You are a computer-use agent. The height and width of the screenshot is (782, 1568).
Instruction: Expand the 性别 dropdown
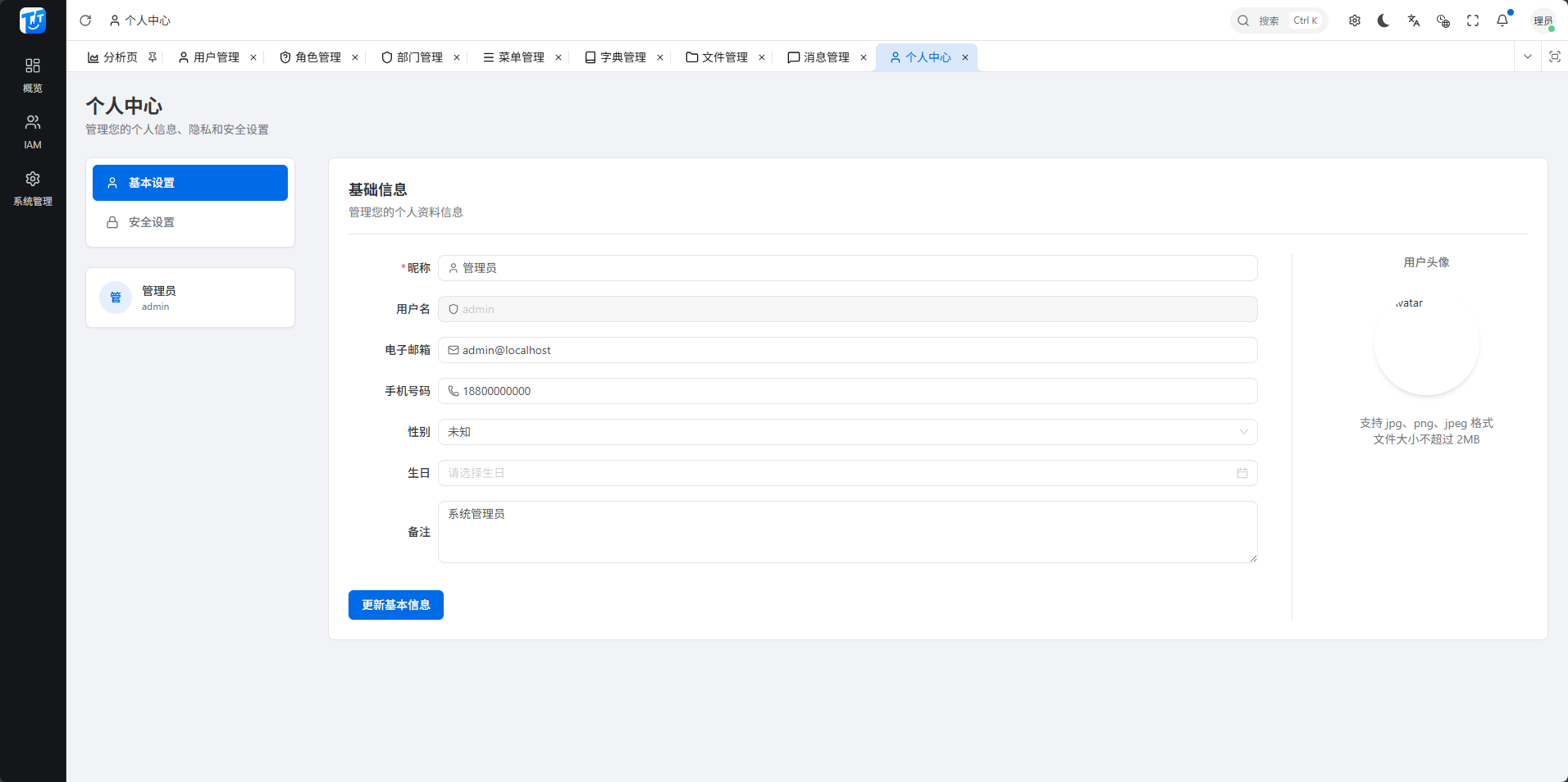point(847,432)
